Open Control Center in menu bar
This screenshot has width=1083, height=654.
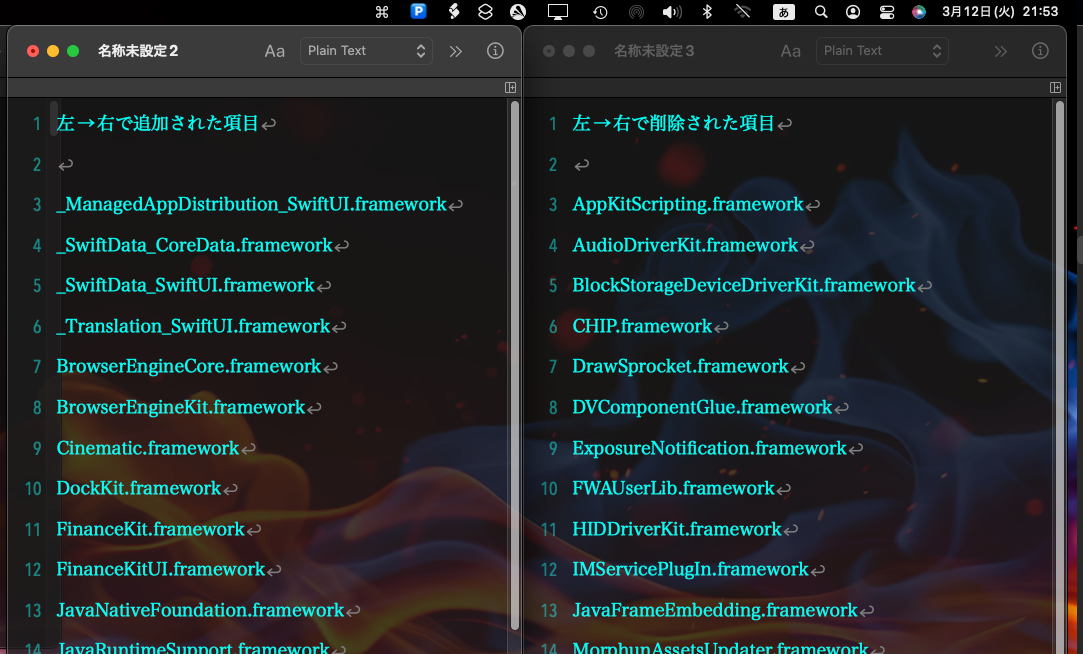click(x=886, y=12)
